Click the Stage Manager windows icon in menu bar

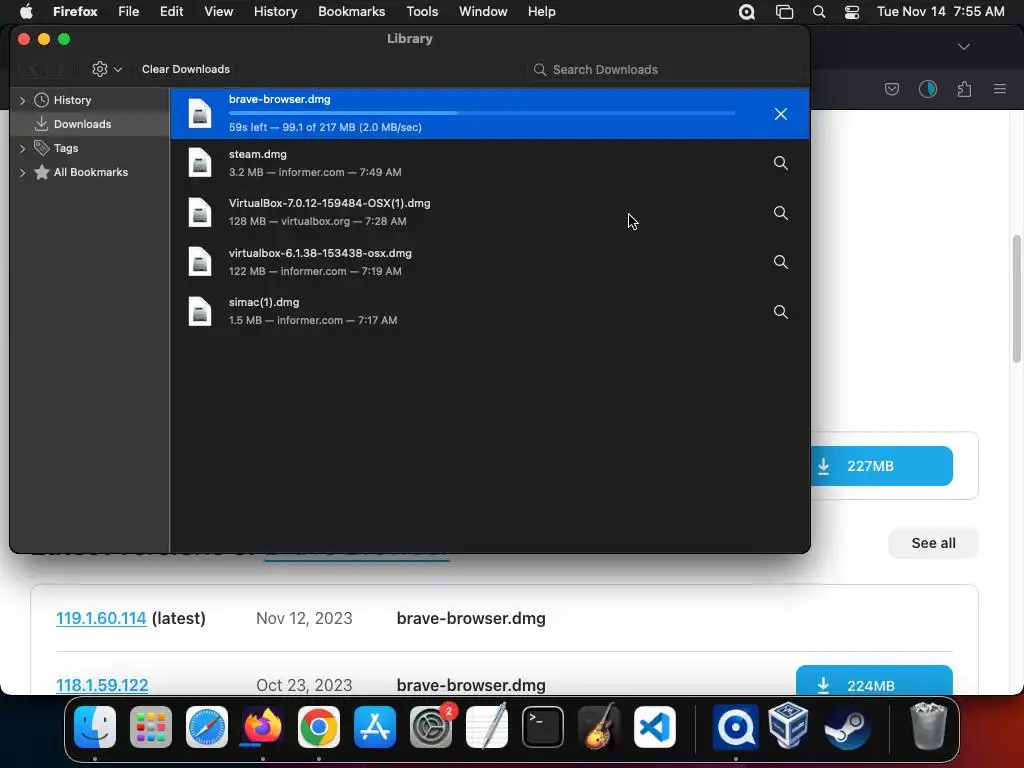[x=784, y=12]
